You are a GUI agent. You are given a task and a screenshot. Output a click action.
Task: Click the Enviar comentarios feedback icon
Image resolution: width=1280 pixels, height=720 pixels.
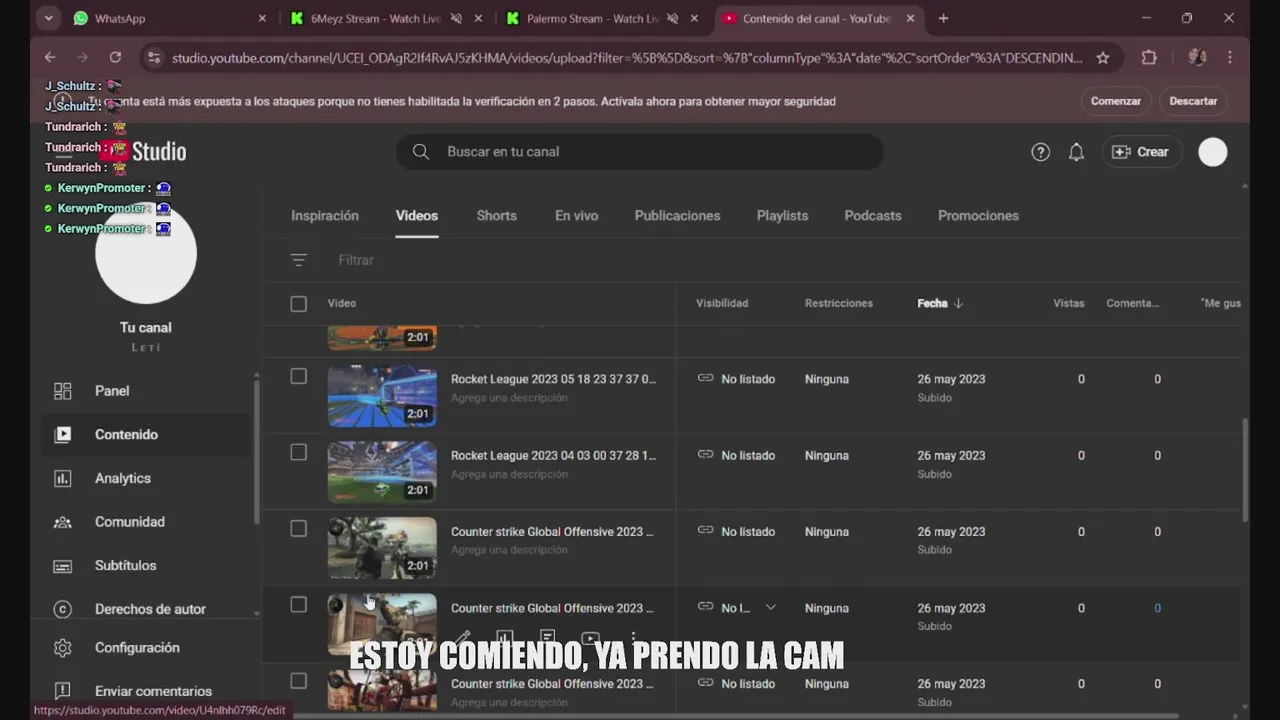(x=62, y=691)
